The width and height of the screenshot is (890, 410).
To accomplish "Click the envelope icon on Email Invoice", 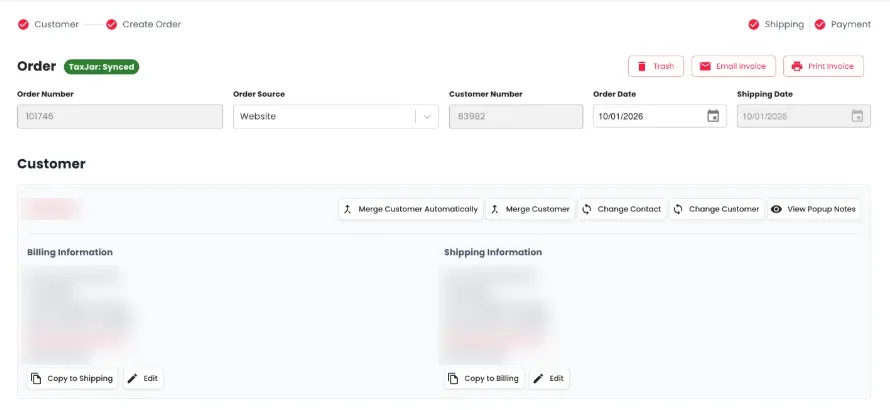I will click(x=705, y=66).
